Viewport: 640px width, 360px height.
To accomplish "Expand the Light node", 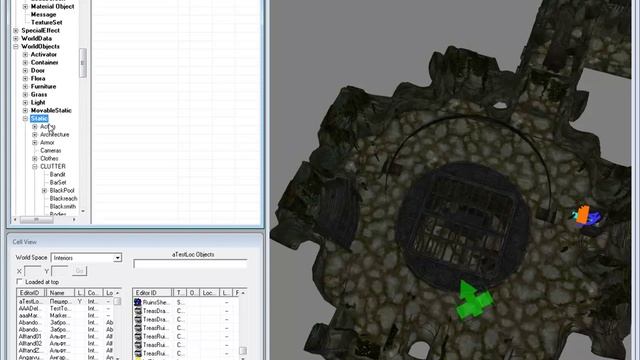I will point(25,102).
